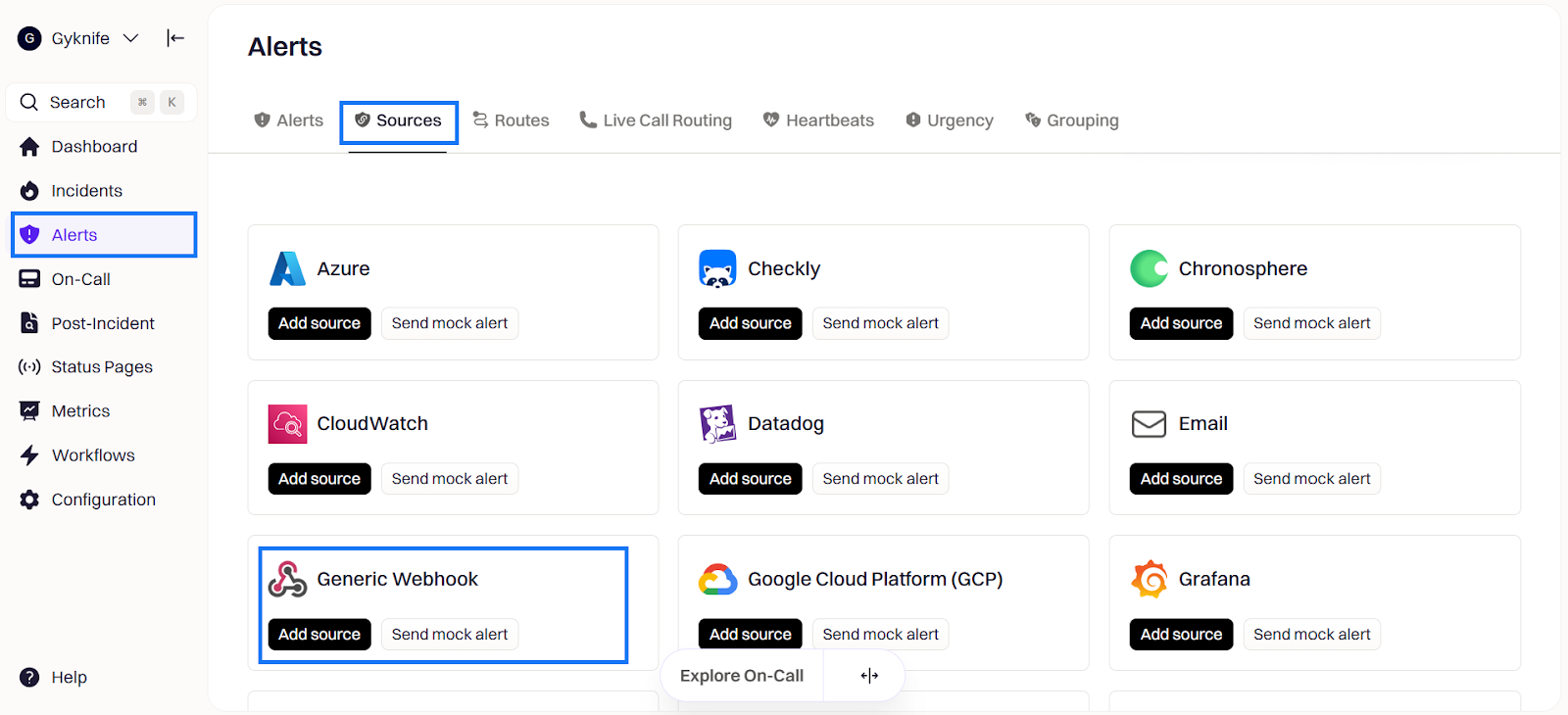Click the Help question mark icon

(x=29, y=677)
